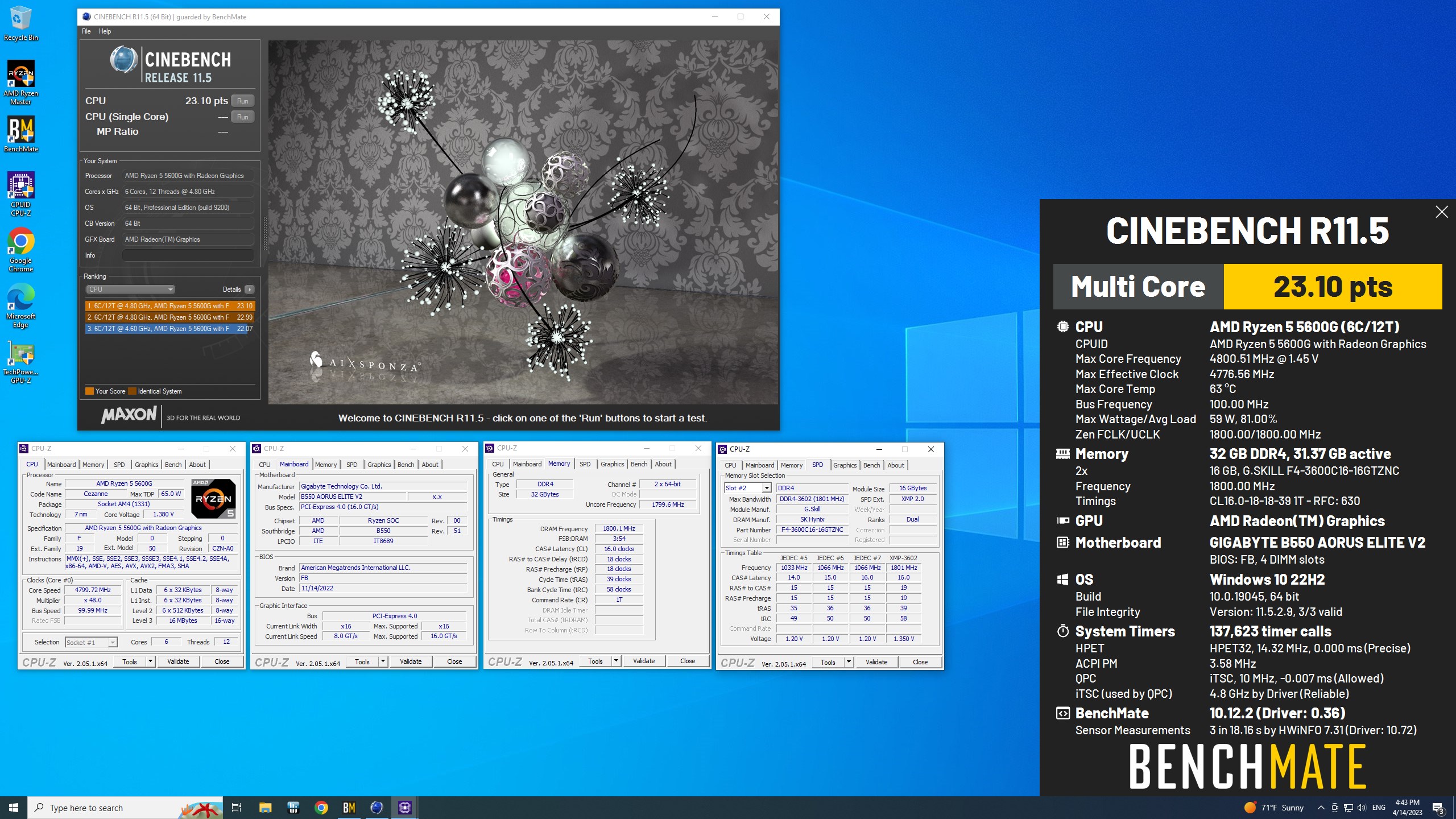Open the File menu in Cinebench
Viewport: 1456px width, 819px height.
click(x=86, y=31)
